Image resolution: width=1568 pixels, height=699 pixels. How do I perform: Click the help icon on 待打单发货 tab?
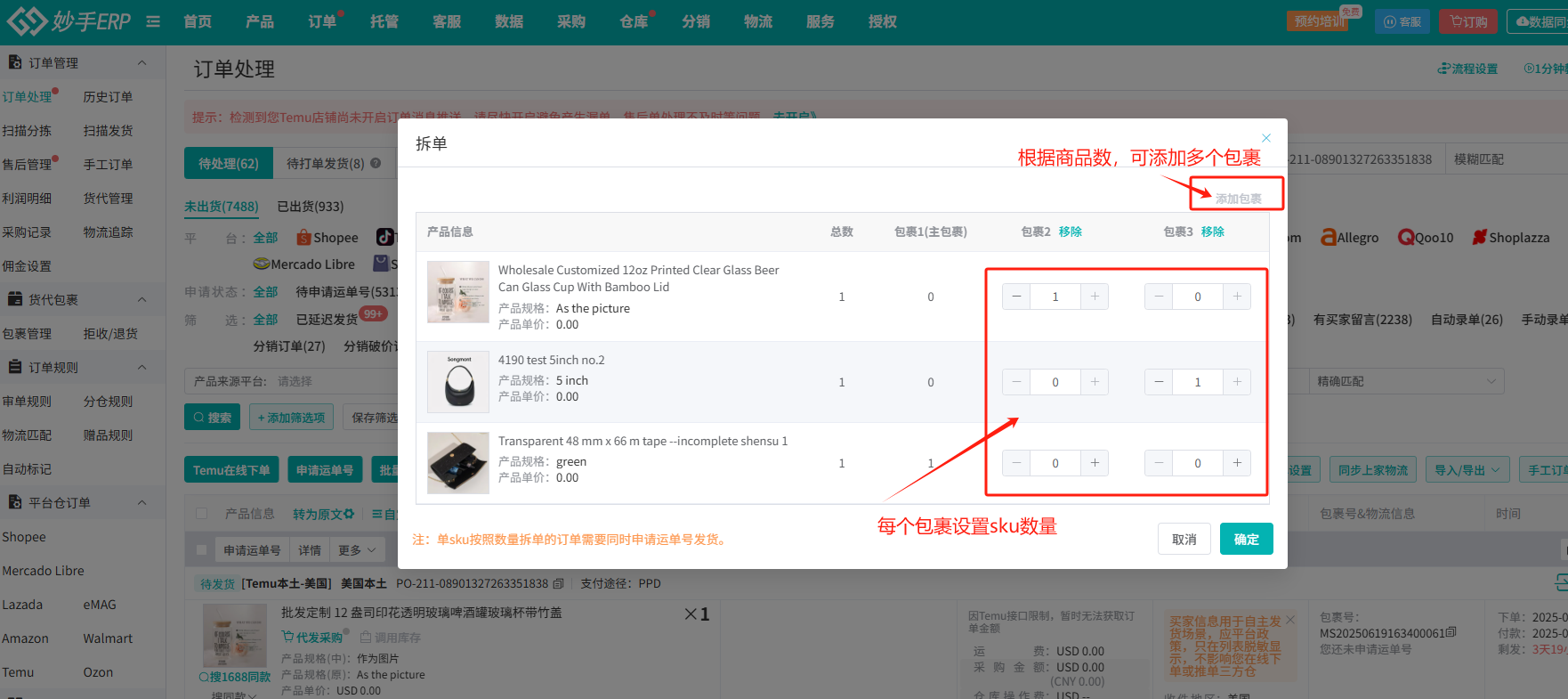tap(376, 163)
